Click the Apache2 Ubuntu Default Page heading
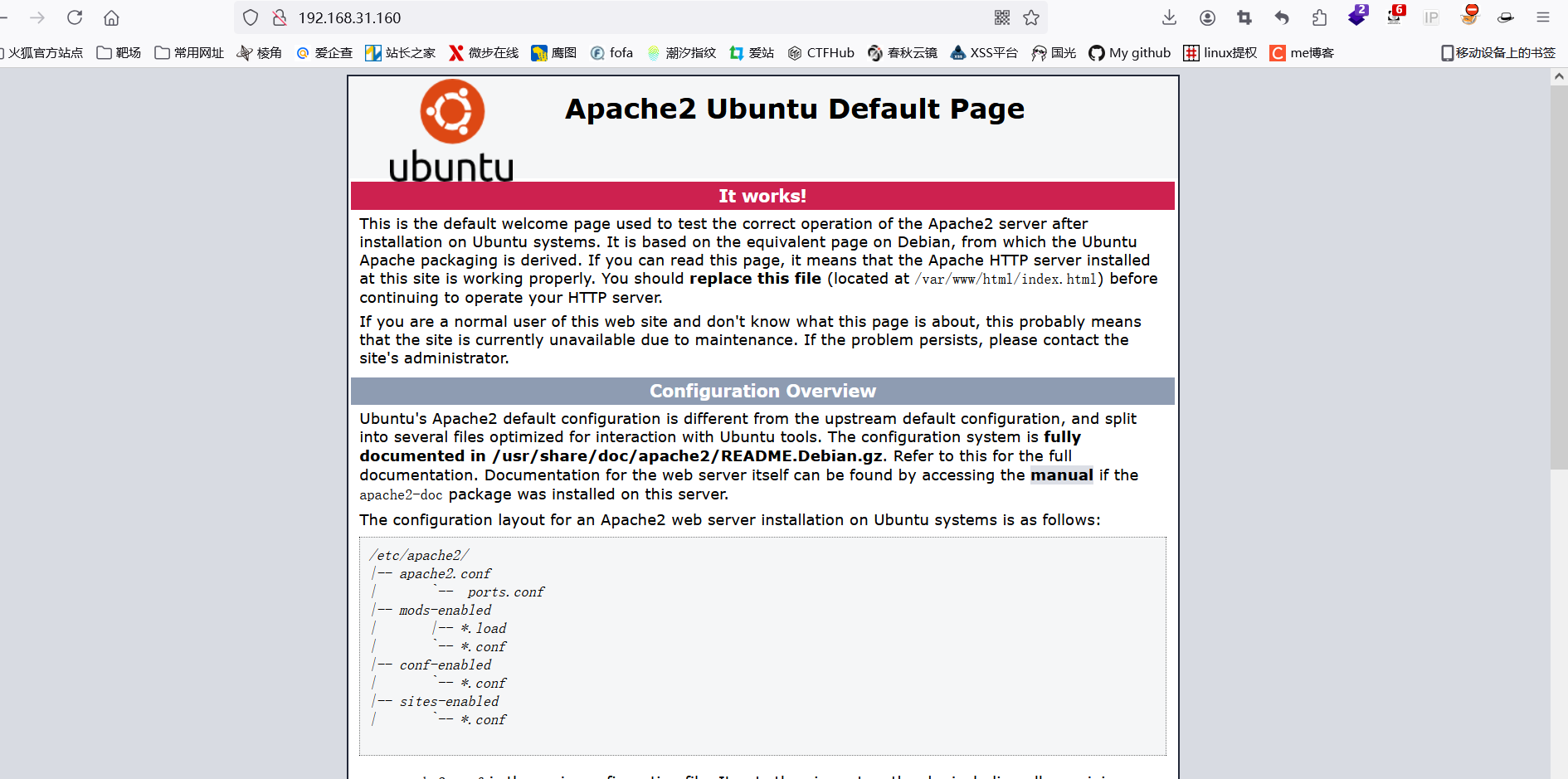This screenshot has height=779, width=1568. tap(795, 109)
